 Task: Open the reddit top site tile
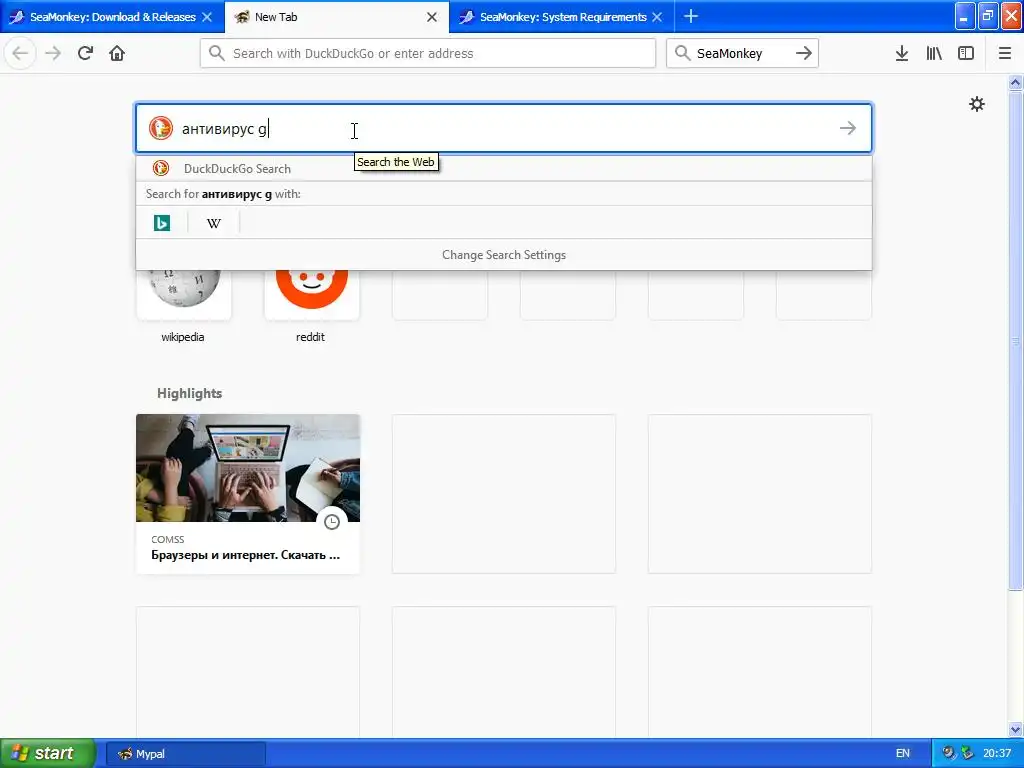pos(312,306)
